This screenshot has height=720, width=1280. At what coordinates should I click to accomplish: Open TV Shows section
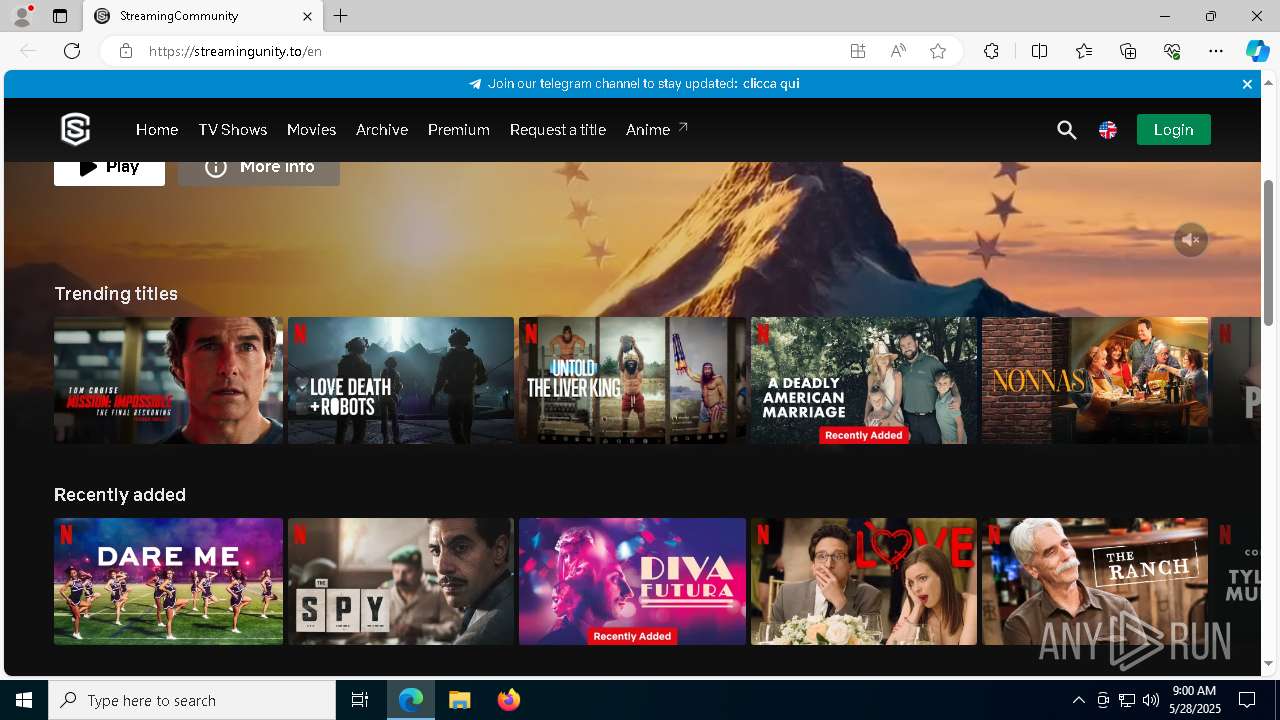(232, 130)
